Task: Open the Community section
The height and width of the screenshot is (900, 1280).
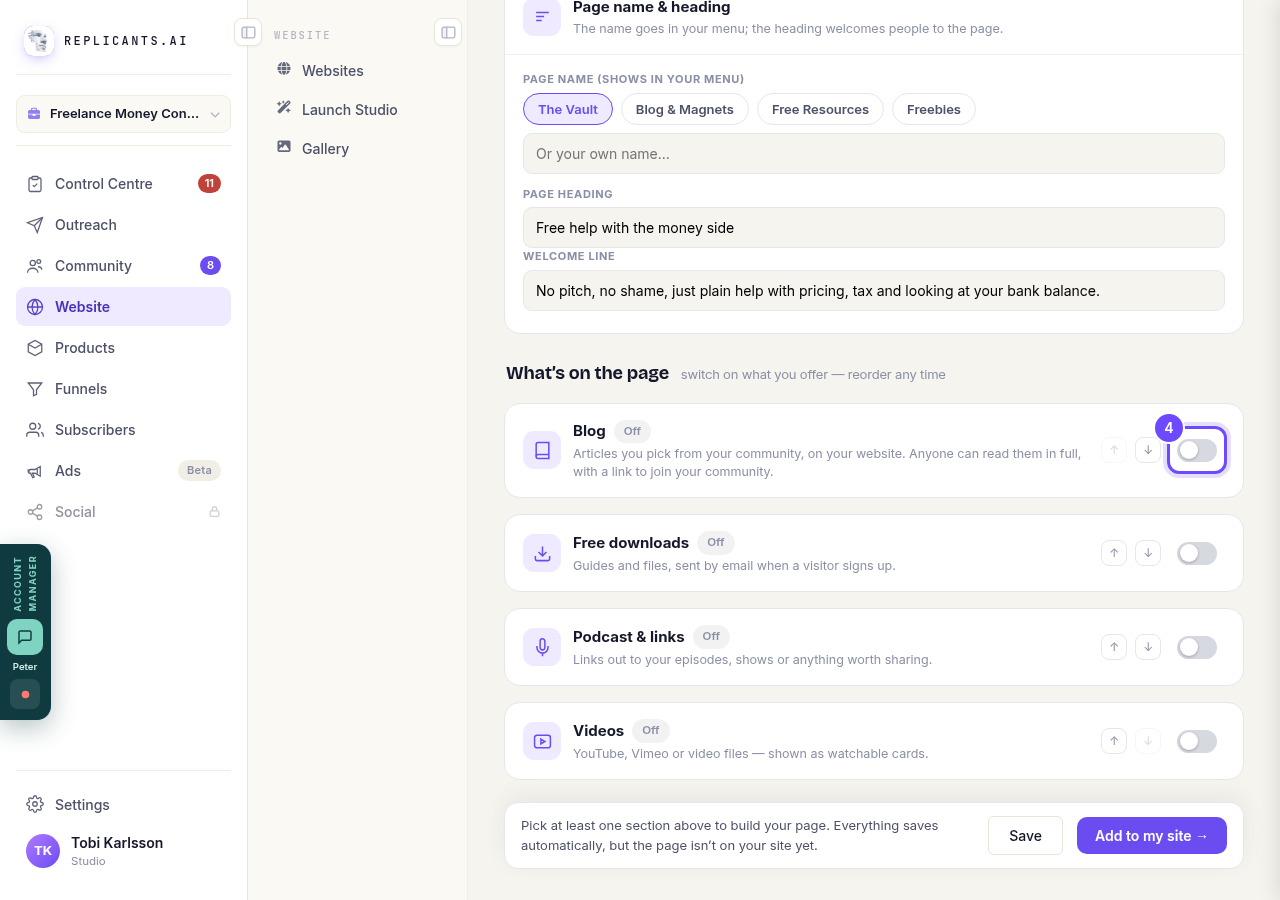Action: [x=123, y=266]
